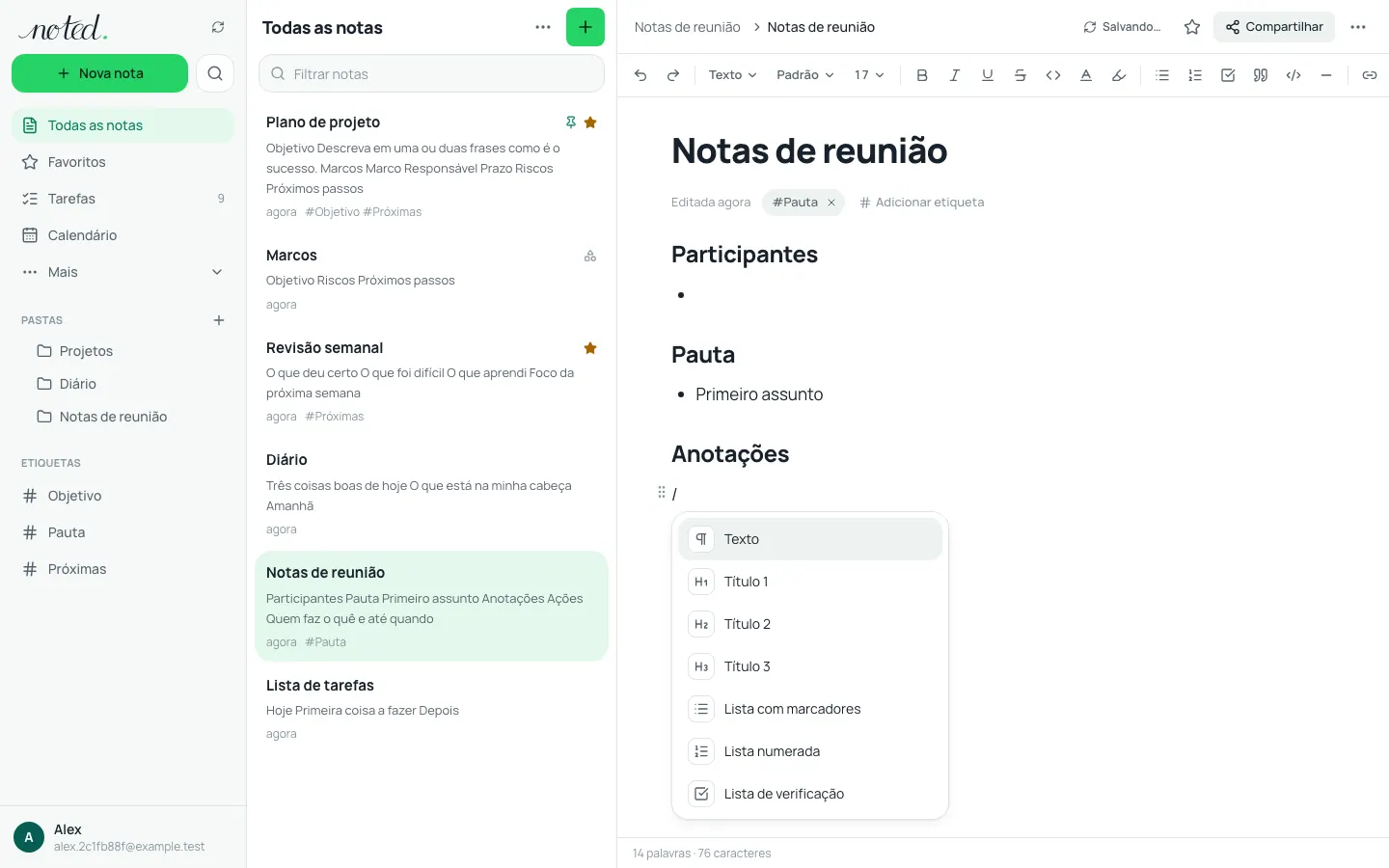This screenshot has height=868, width=1389.
Task: Click the Filtrar notas search field
Action: 431,73
